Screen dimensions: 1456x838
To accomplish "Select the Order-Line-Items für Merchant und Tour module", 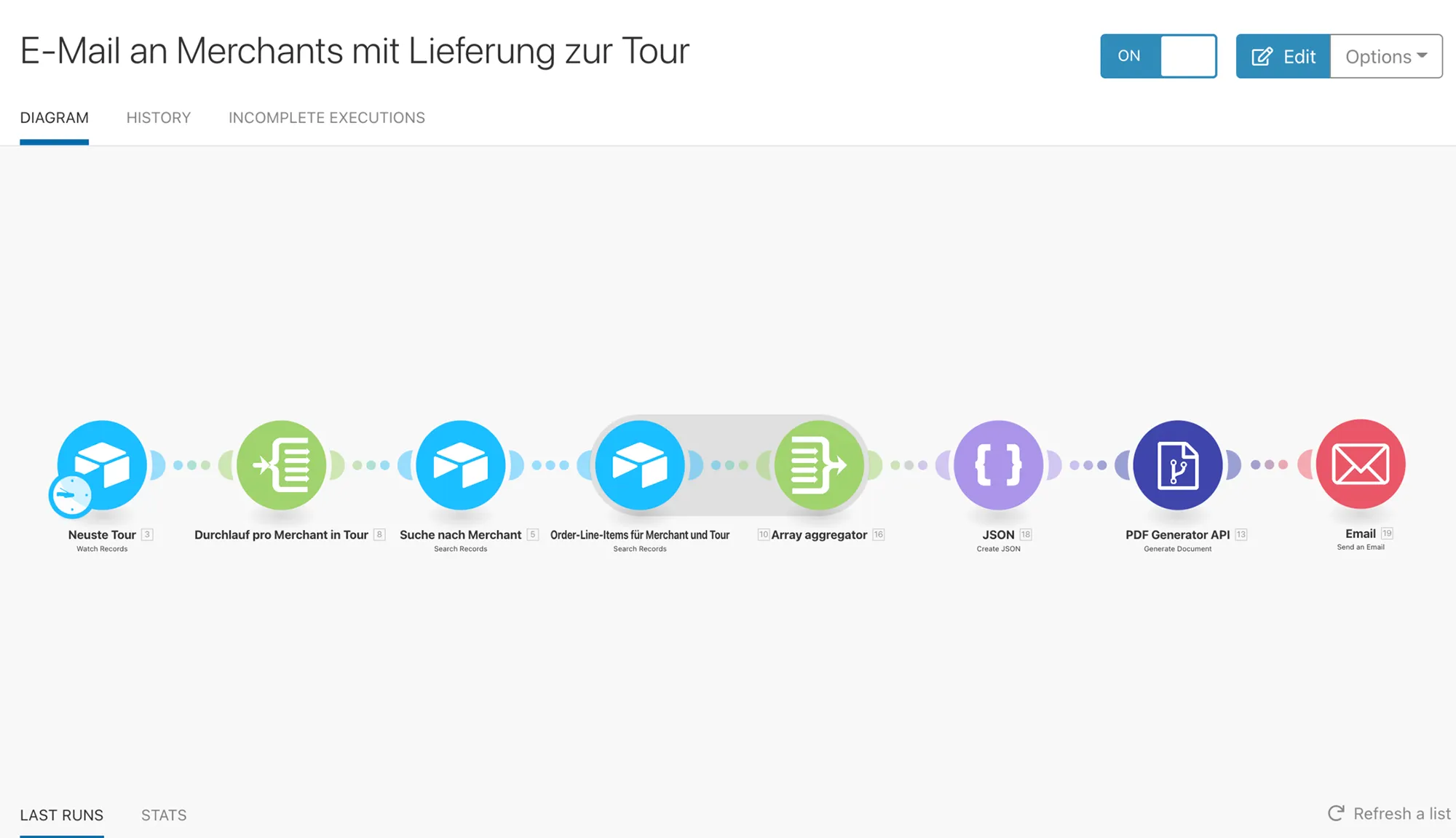I will pos(638,464).
